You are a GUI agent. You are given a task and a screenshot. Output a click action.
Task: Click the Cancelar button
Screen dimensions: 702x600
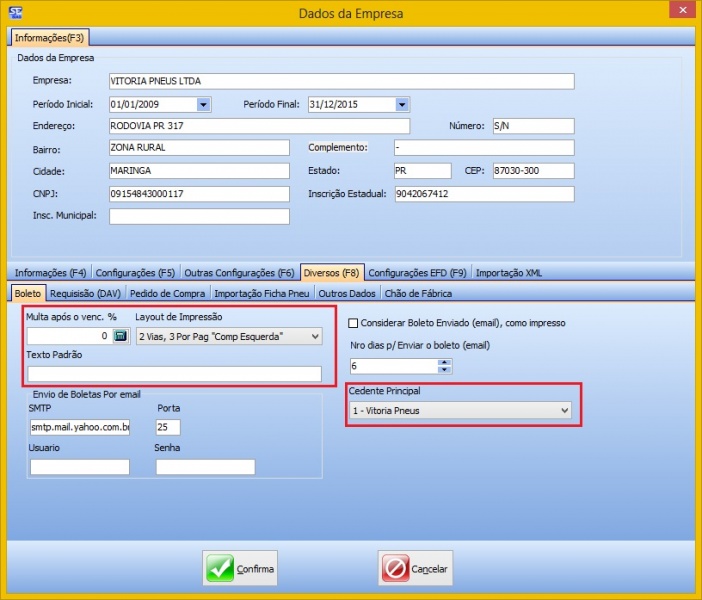416,568
